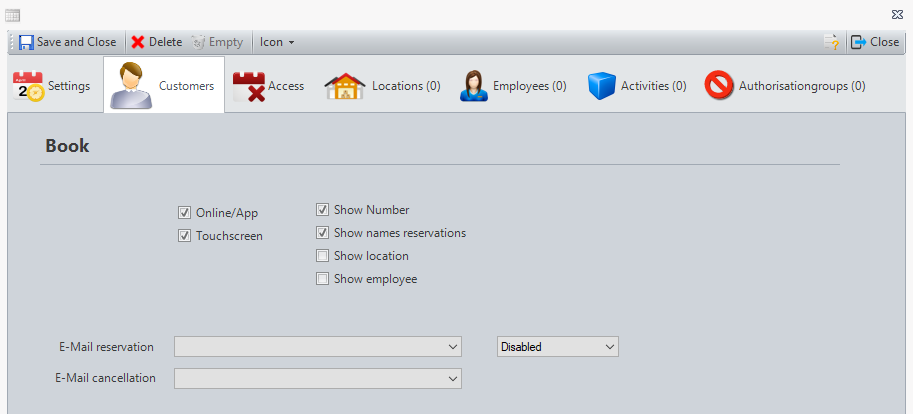Enable the Show employee checkbox
913x414 pixels.
(x=323, y=279)
